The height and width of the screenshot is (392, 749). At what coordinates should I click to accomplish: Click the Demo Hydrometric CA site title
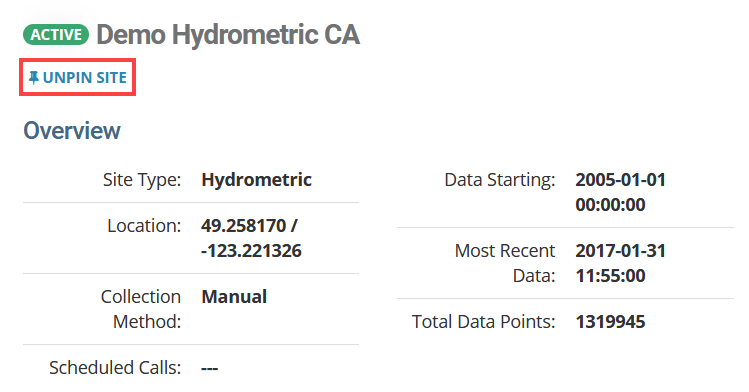click(x=228, y=35)
